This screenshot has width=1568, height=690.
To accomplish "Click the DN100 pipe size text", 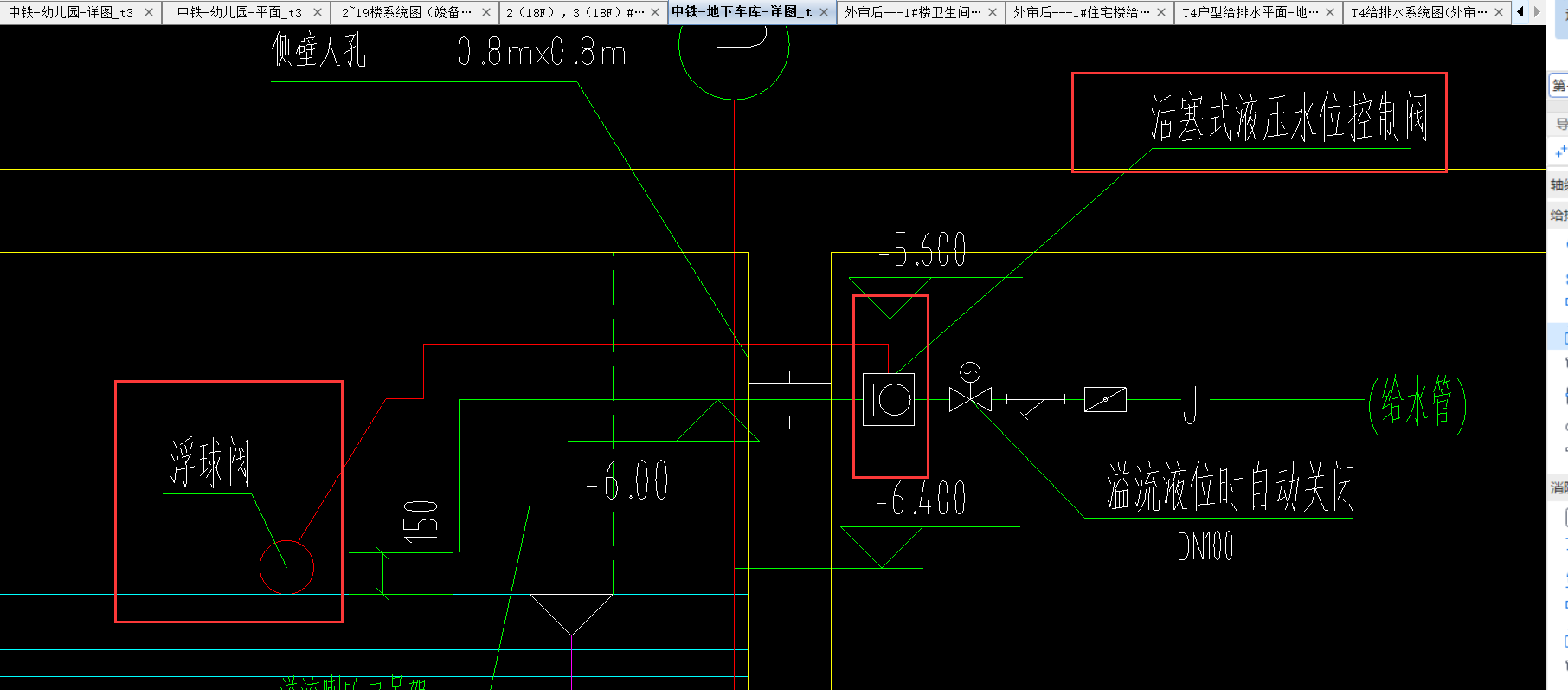I will pos(1205,546).
